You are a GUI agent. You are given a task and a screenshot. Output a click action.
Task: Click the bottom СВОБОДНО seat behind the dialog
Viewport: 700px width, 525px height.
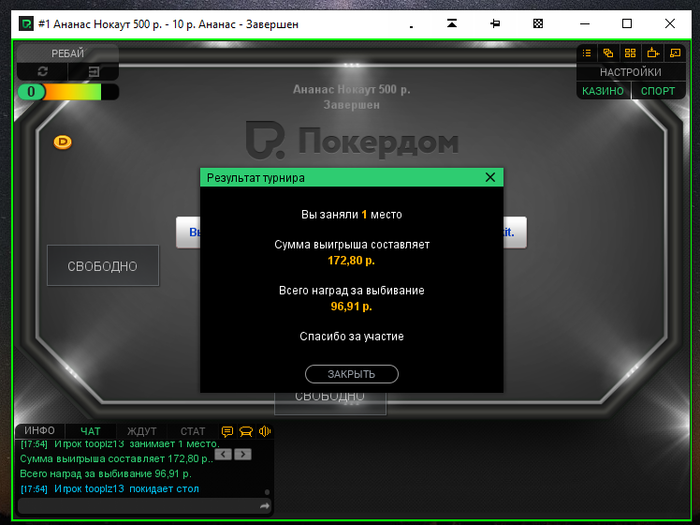(x=330, y=404)
